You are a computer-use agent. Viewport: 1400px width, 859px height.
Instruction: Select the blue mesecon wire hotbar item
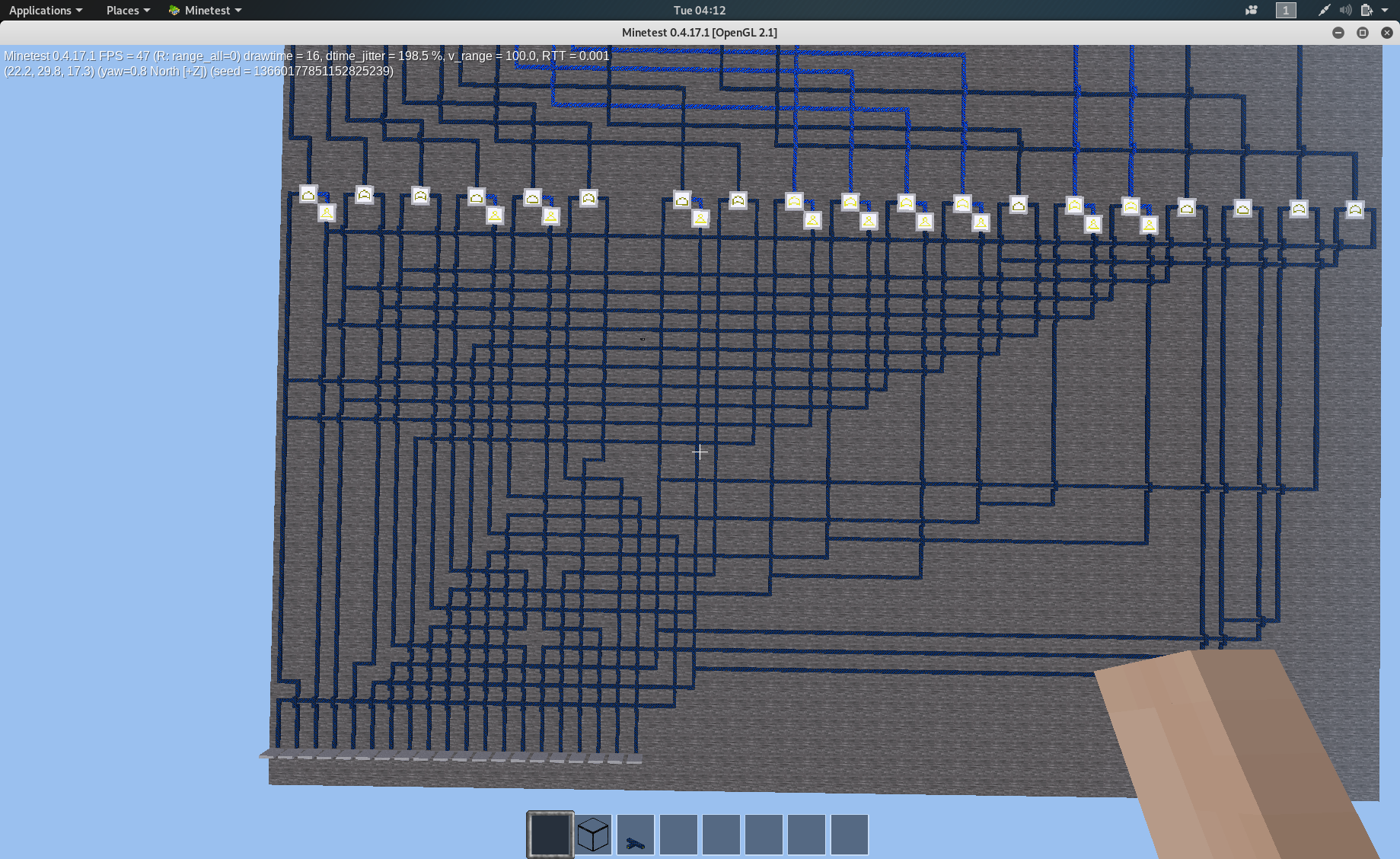(x=636, y=835)
